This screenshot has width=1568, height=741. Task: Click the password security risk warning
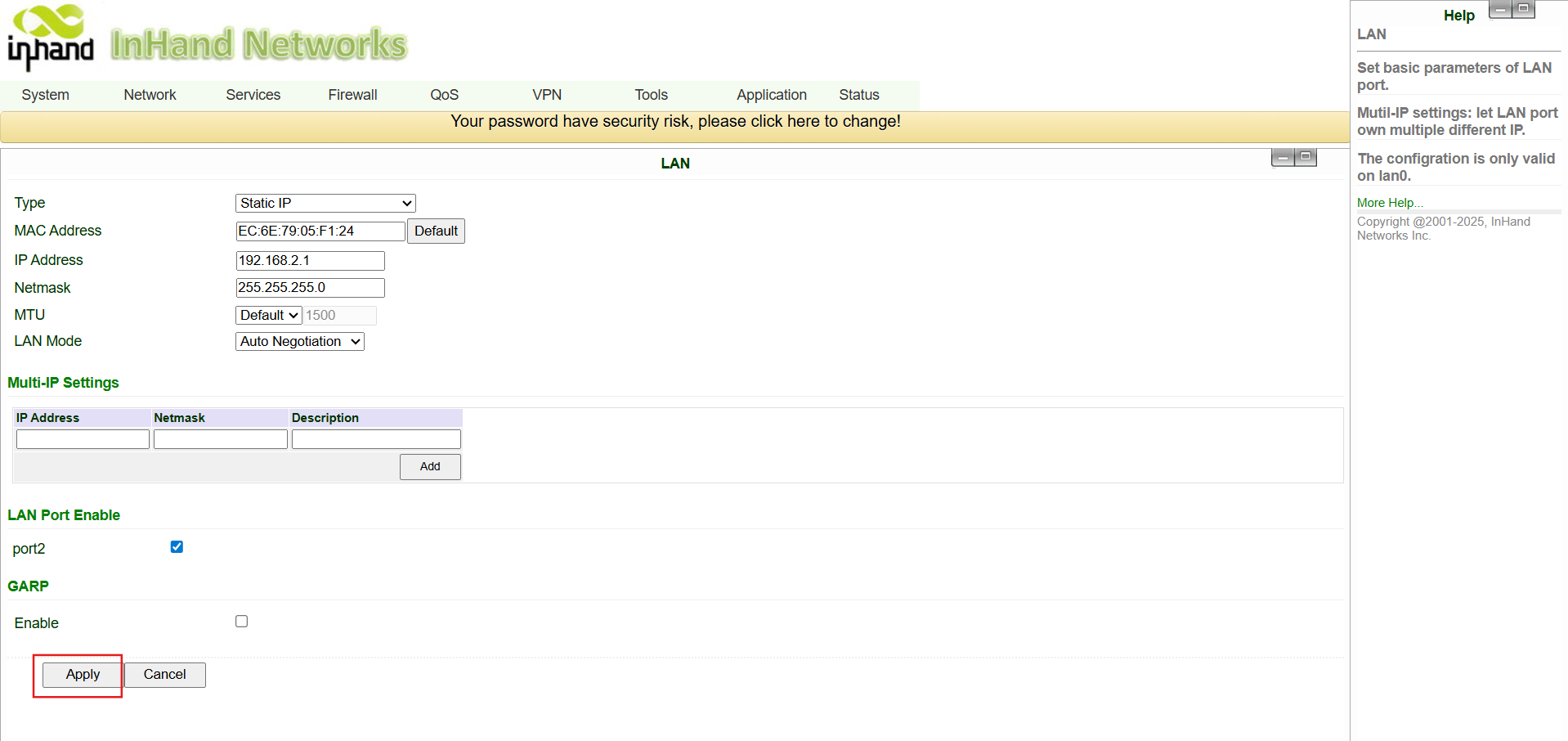click(675, 121)
